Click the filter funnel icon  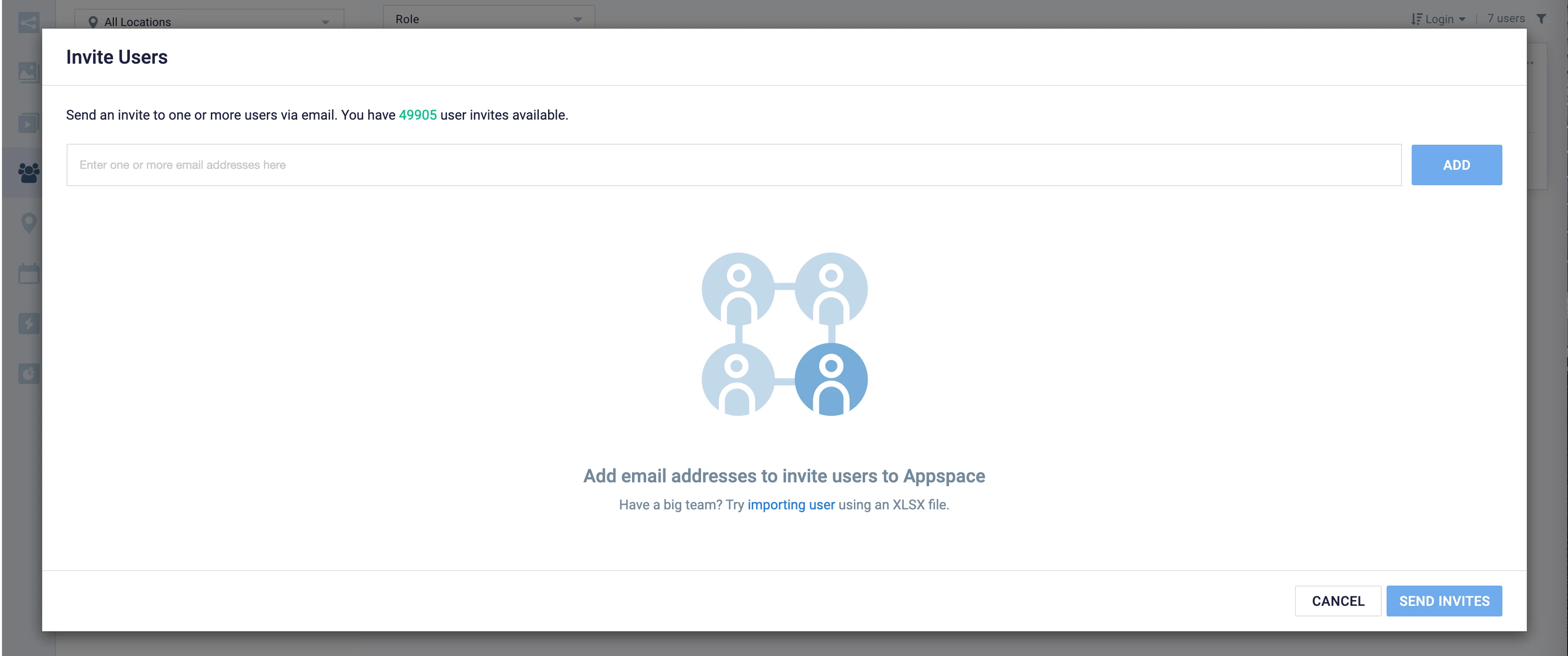[x=1541, y=19]
